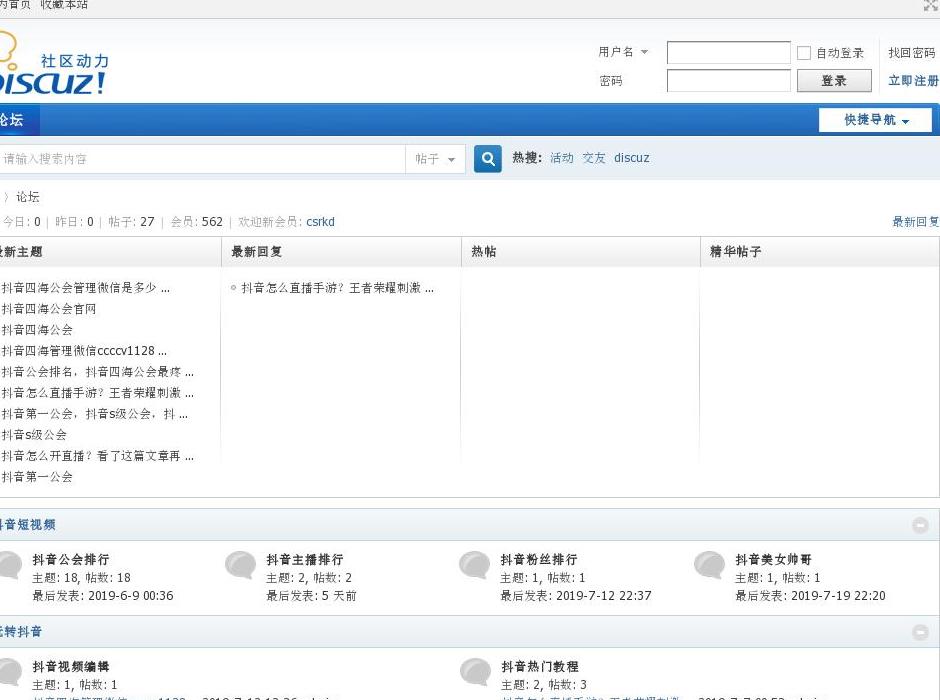Image resolution: width=940 pixels, height=700 pixels.
Task: Click forum bubble icon for 抖音美女帅哥
Action: [710, 565]
